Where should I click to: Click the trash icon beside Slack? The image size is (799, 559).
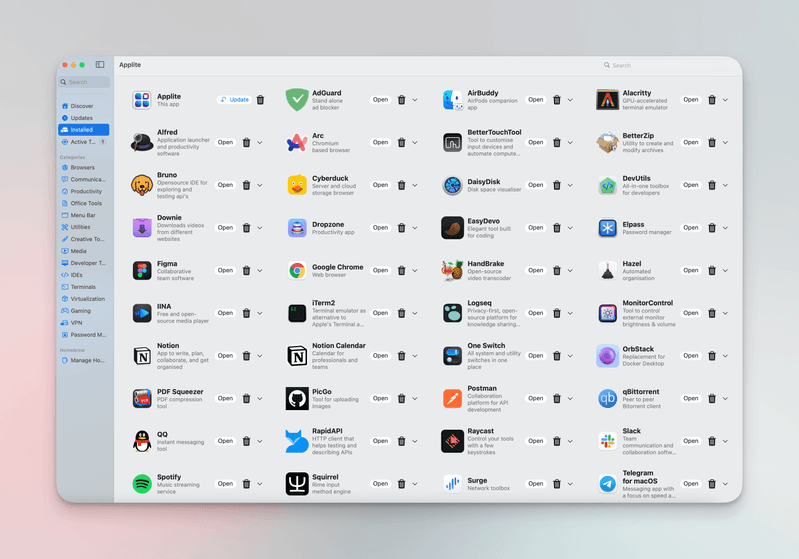[712, 441]
